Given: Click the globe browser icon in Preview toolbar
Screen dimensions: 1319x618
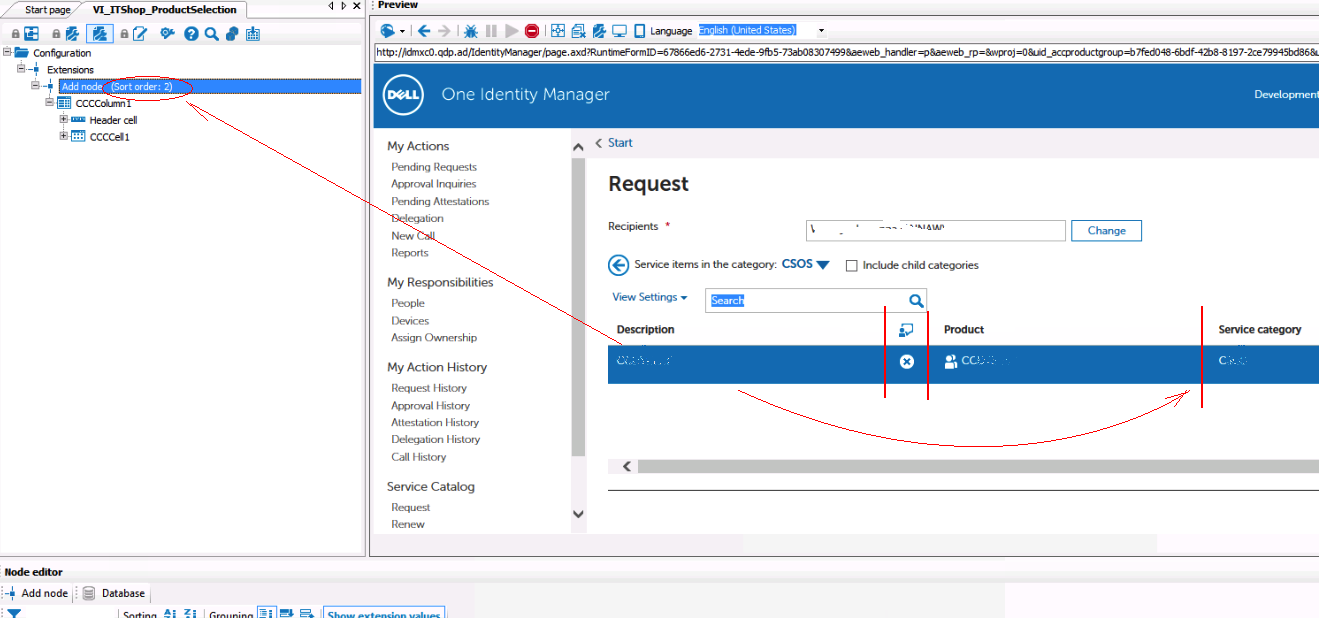Looking at the screenshot, I should (x=387, y=31).
